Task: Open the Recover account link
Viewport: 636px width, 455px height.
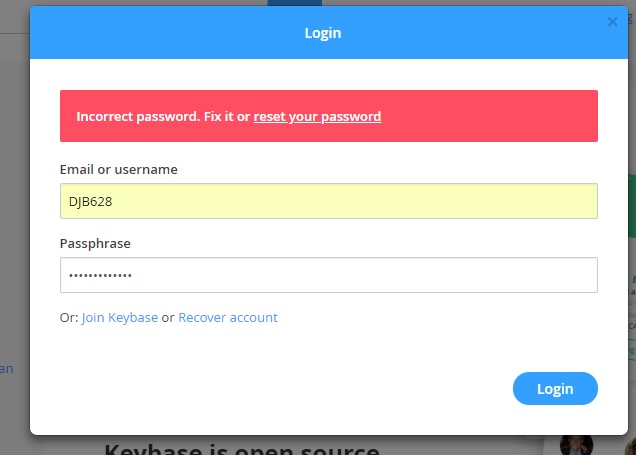Action: [228, 318]
